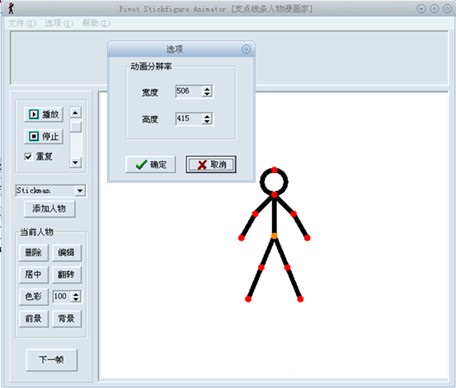Click the red handle on top of stickman's head
This screenshot has width=456, height=388.
coord(274,170)
